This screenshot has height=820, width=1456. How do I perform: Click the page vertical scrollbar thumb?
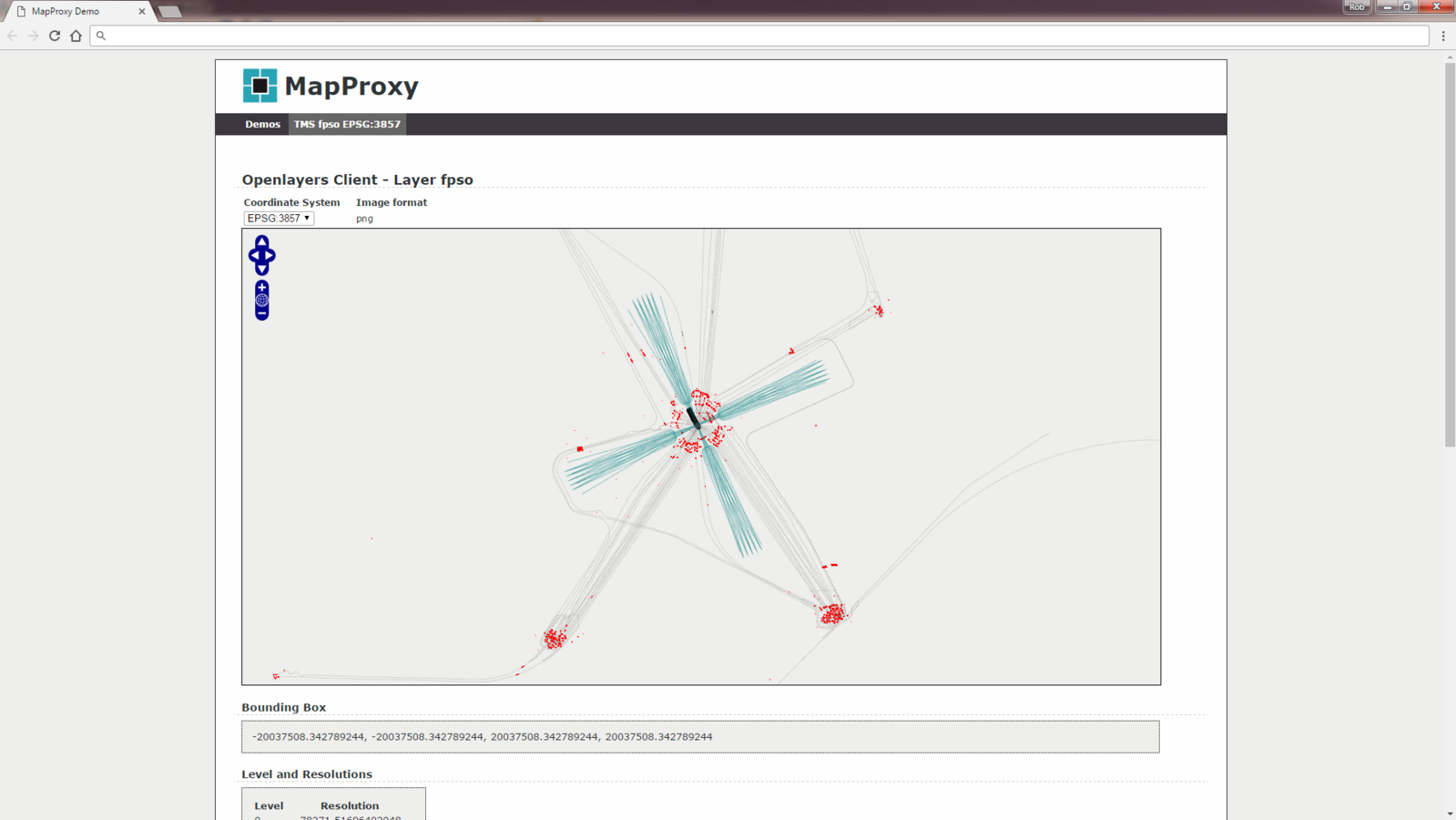[1450, 255]
